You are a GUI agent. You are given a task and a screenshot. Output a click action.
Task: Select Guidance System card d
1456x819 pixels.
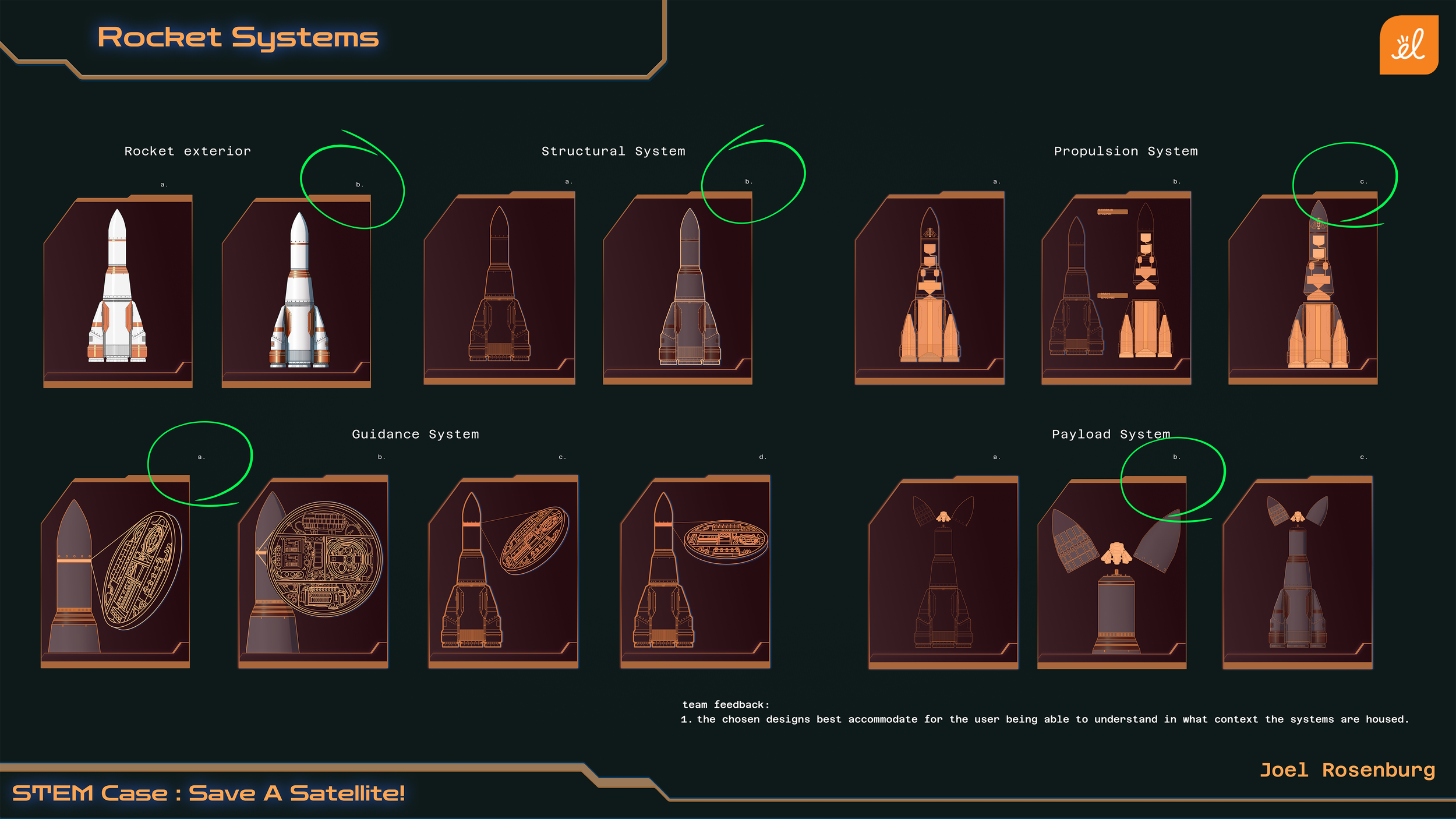click(695, 572)
